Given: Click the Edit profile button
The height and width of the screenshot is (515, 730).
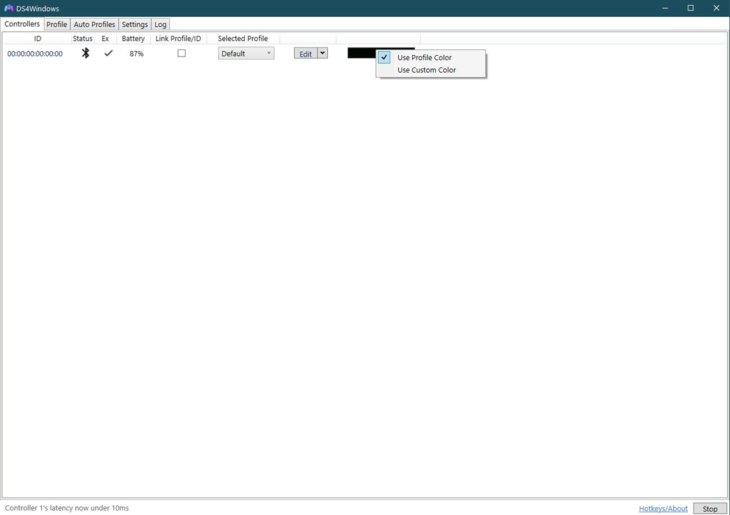Looking at the screenshot, I should point(305,54).
